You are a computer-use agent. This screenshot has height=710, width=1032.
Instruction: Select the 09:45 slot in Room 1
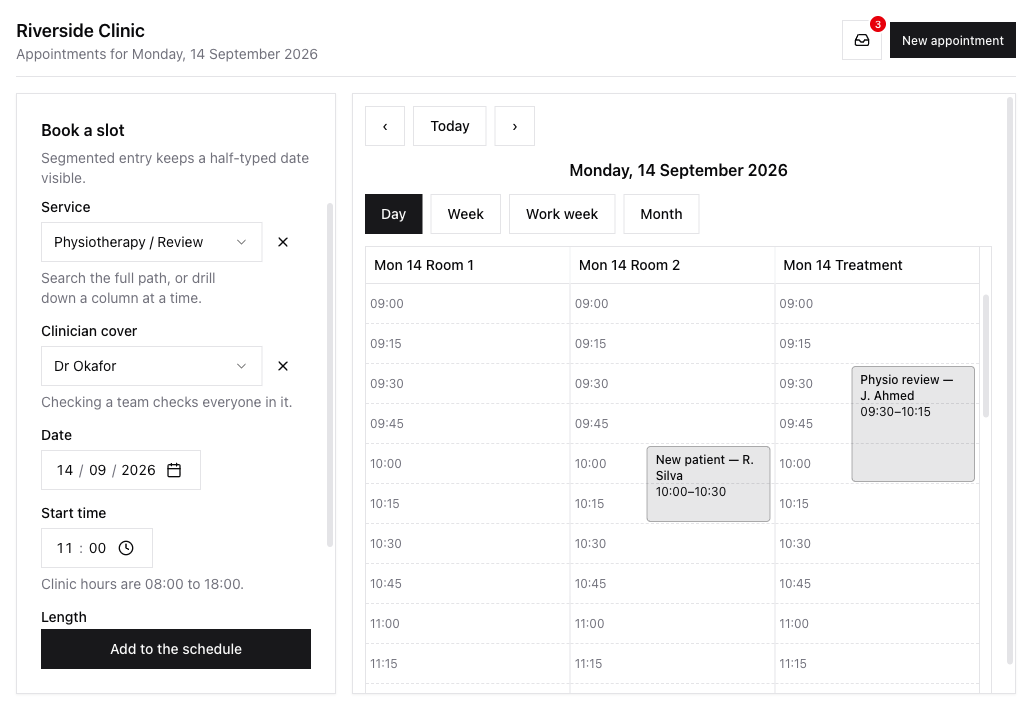point(467,424)
